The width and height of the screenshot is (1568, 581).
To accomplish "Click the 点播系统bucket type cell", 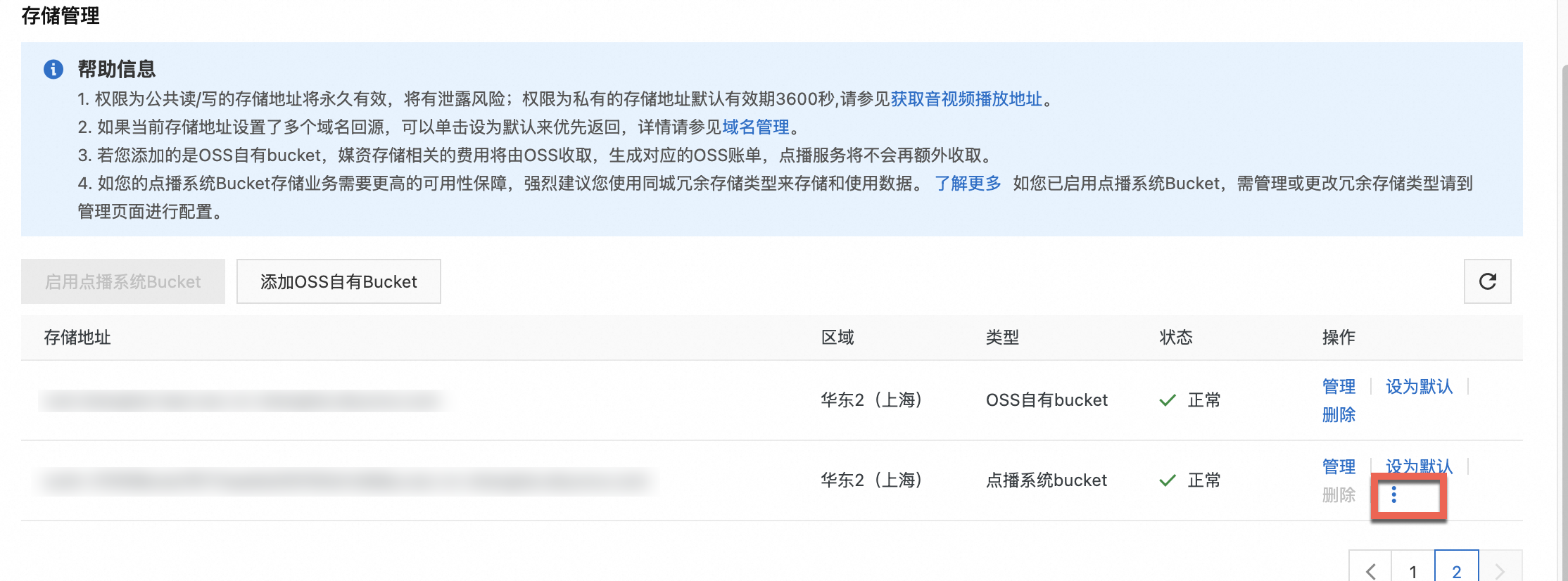I will (x=1047, y=480).
